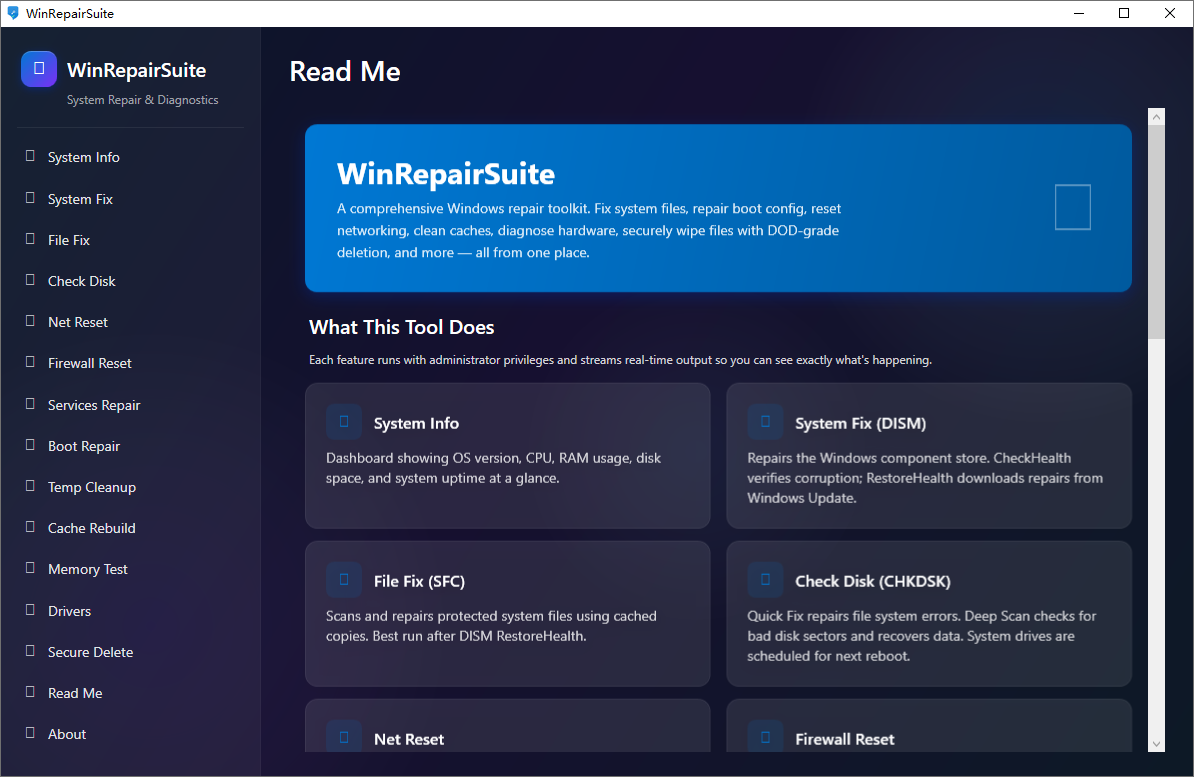Click the System Info sidebar icon
This screenshot has width=1194, height=777.
click(30, 155)
